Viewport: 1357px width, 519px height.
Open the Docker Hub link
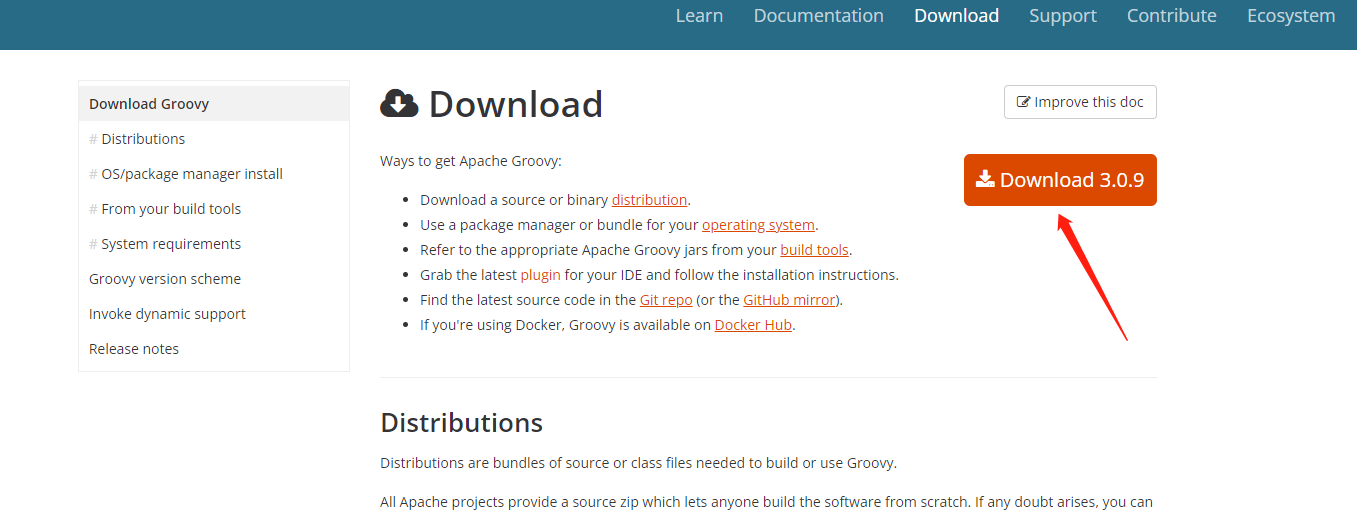point(753,325)
